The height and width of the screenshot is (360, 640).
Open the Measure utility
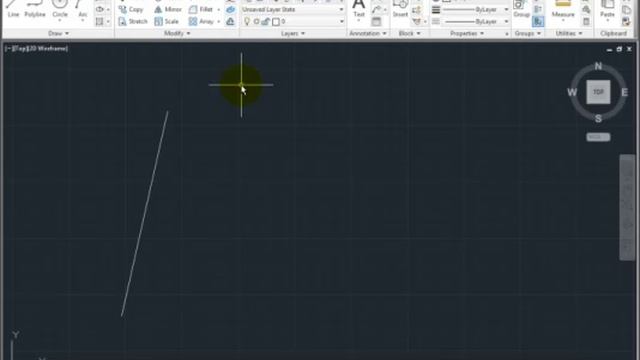click(x=563, y=9)
